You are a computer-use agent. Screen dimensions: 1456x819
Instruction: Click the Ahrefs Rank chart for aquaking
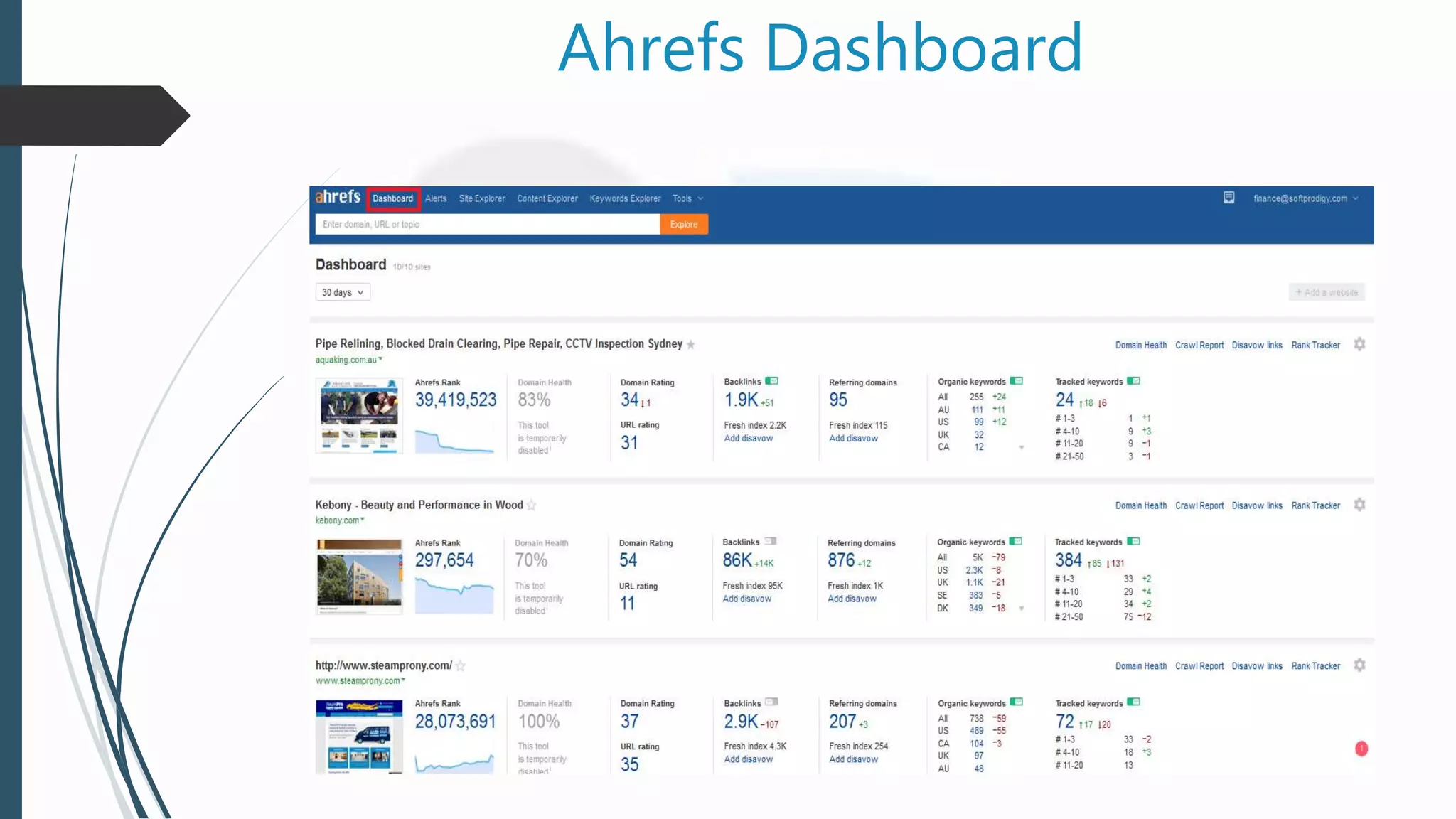click(x=454, y=440)
